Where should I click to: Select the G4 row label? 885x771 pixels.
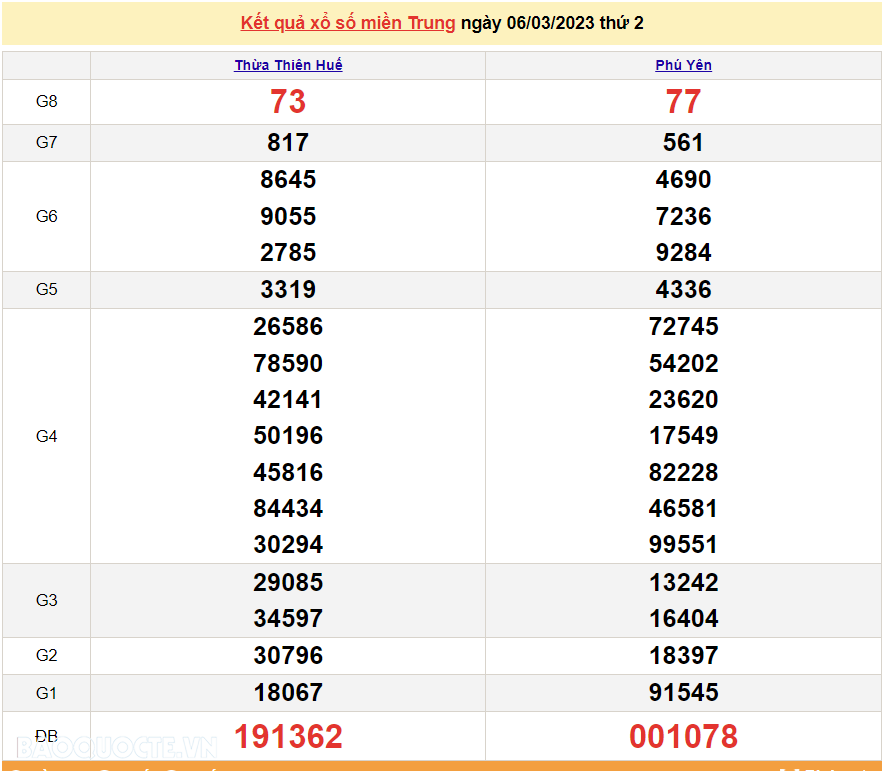(46, 435)
